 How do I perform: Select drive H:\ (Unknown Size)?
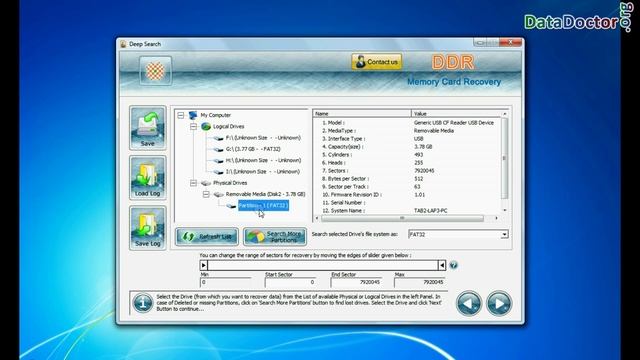[263, 160]
